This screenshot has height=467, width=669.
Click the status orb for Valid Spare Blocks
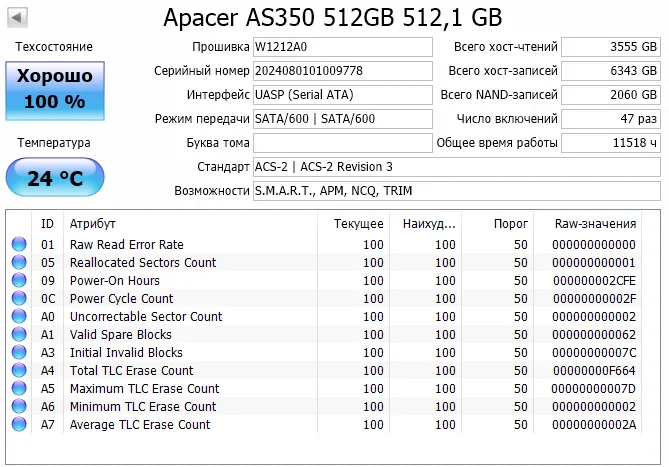[x=19, y=334]
